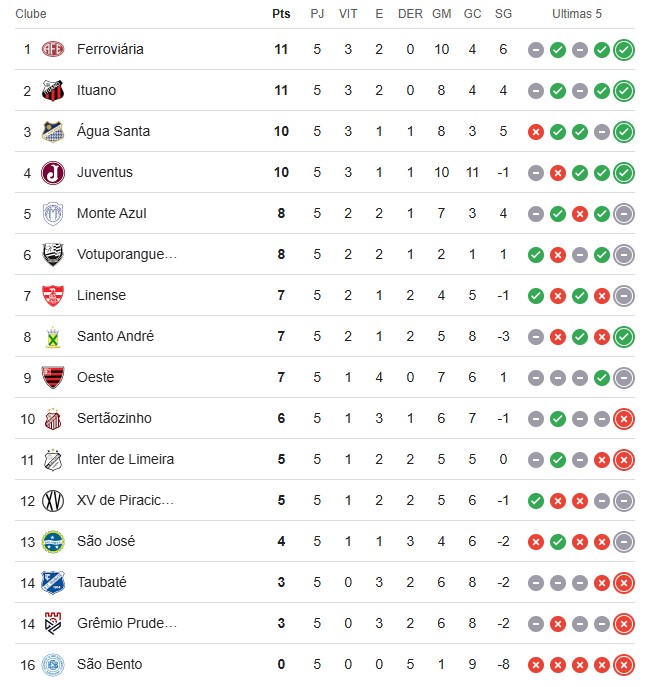Open the Sertãozinho team link
The width and height of the screenshot is (654, 687).
[x=114, y=418]
